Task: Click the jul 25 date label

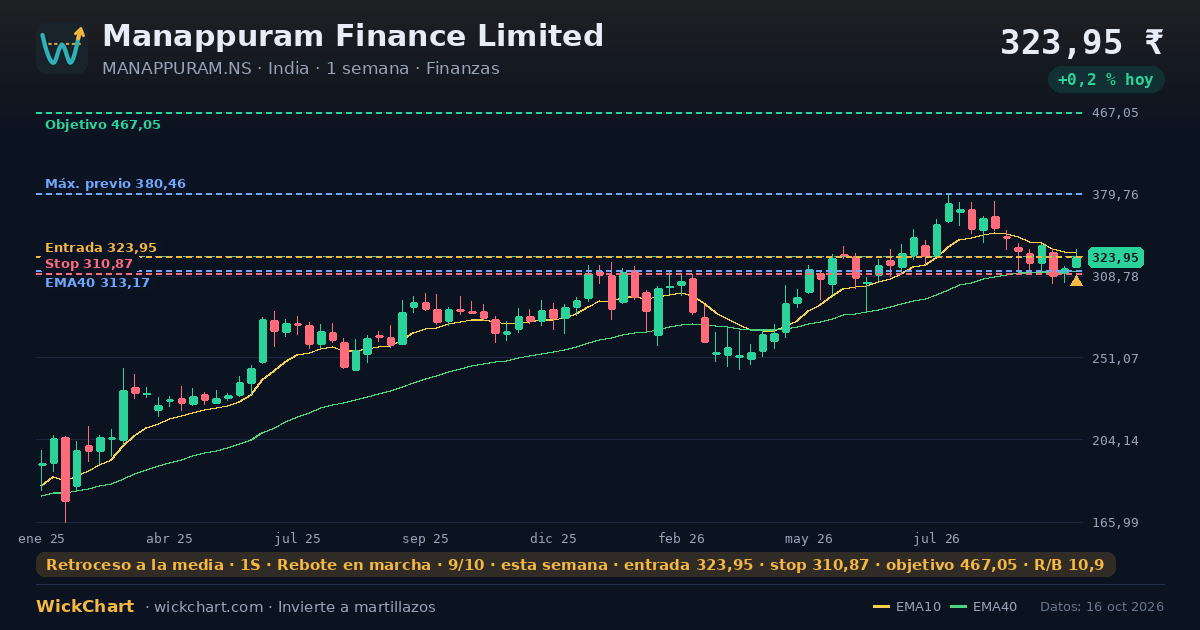Action: 298,538
